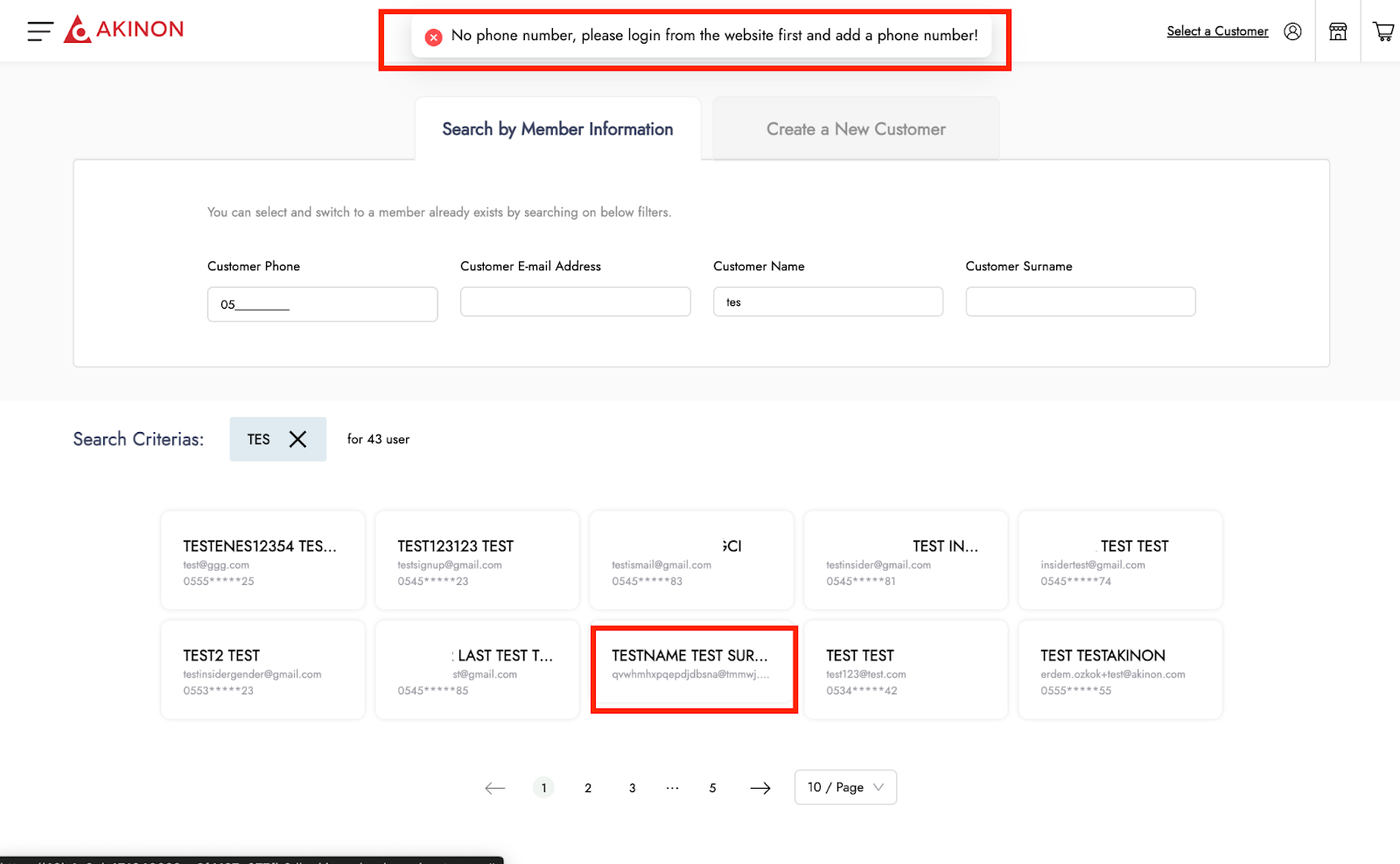Click the user profile icon
The width and height of the screenshot is (1400, 864).
pyautogui.click(x=1292, y=31)
